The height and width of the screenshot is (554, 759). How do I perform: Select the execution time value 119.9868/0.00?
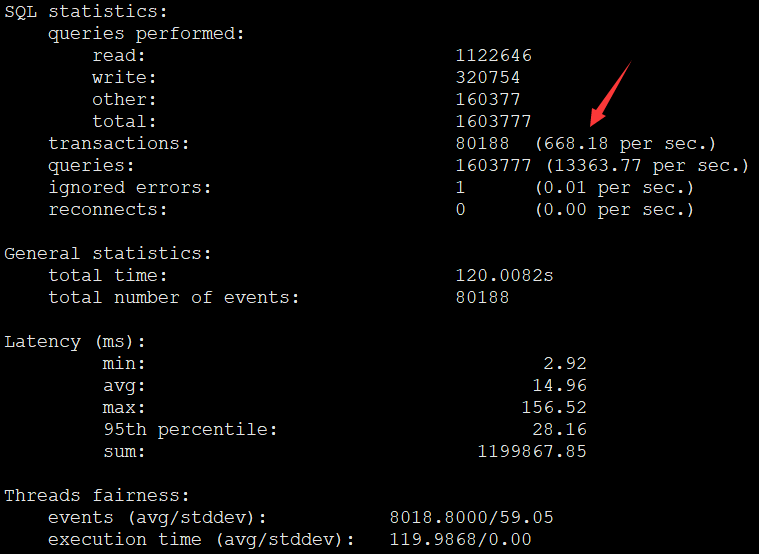coord(460,539)
